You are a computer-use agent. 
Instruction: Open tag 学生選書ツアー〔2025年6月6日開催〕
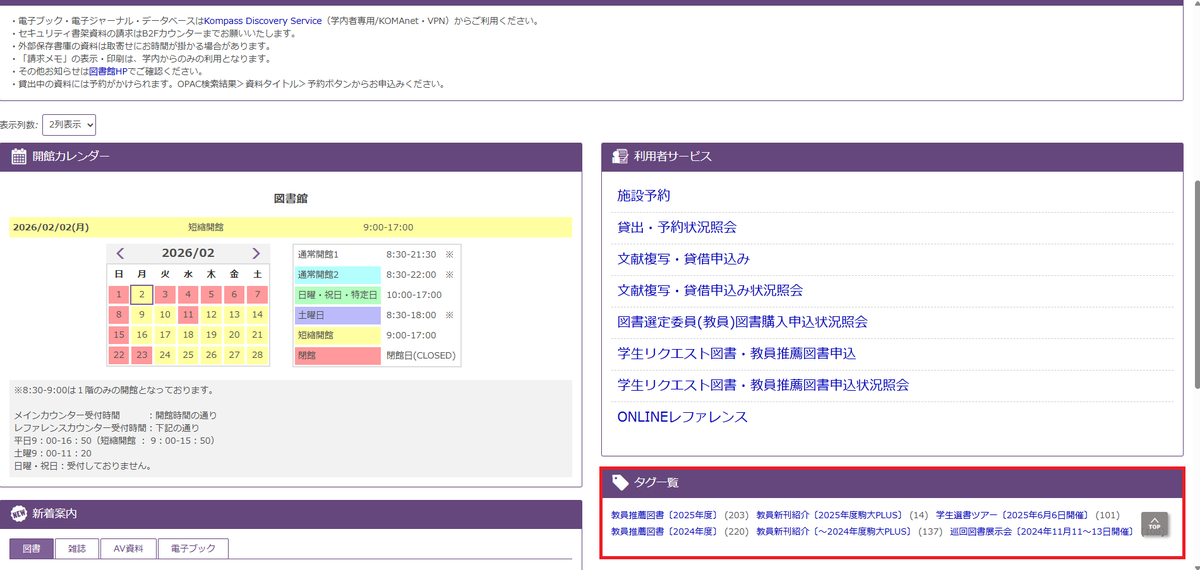1012,516
